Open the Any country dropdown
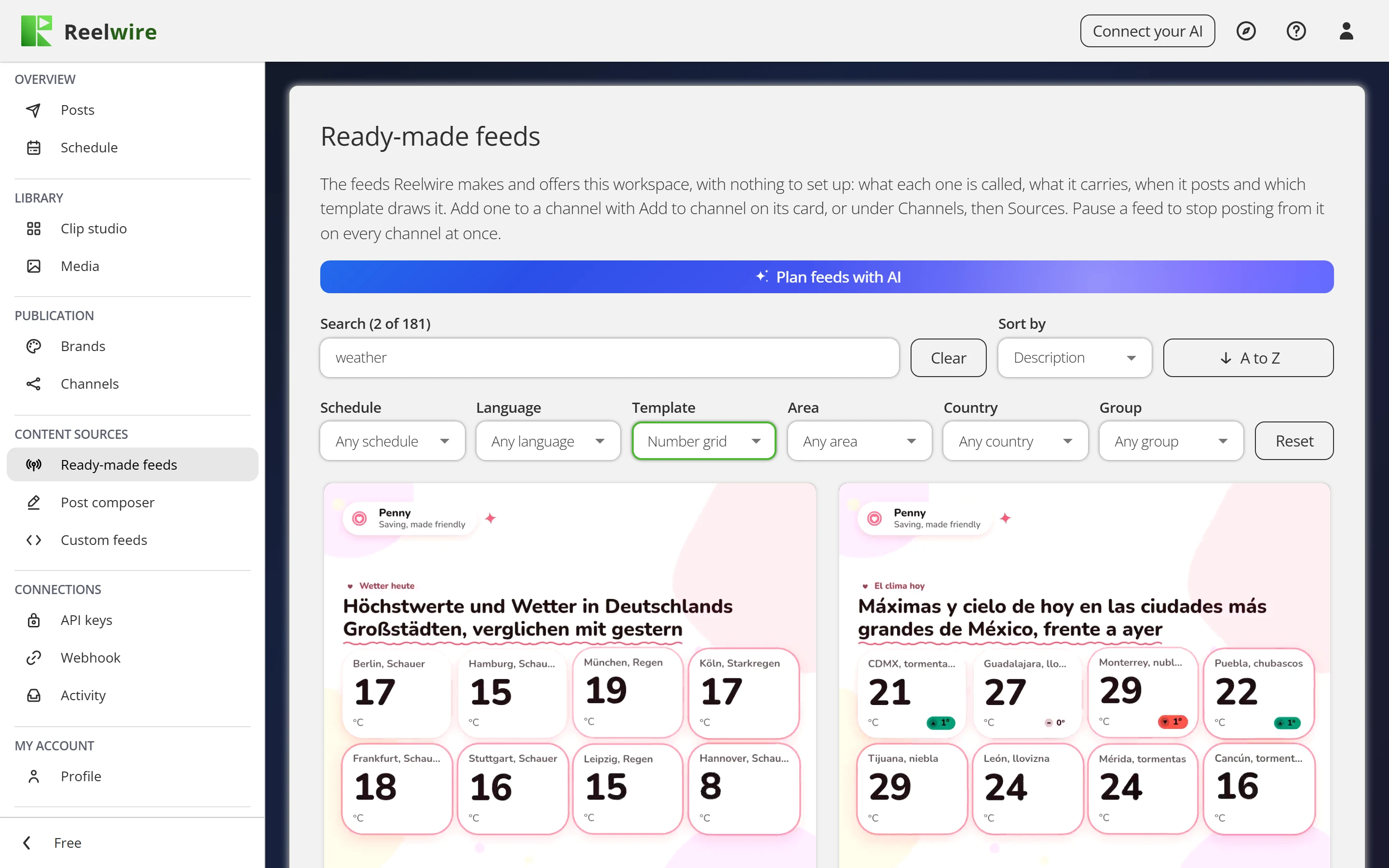Viewport: 1389px width, 868px height. click(1015, 441)
